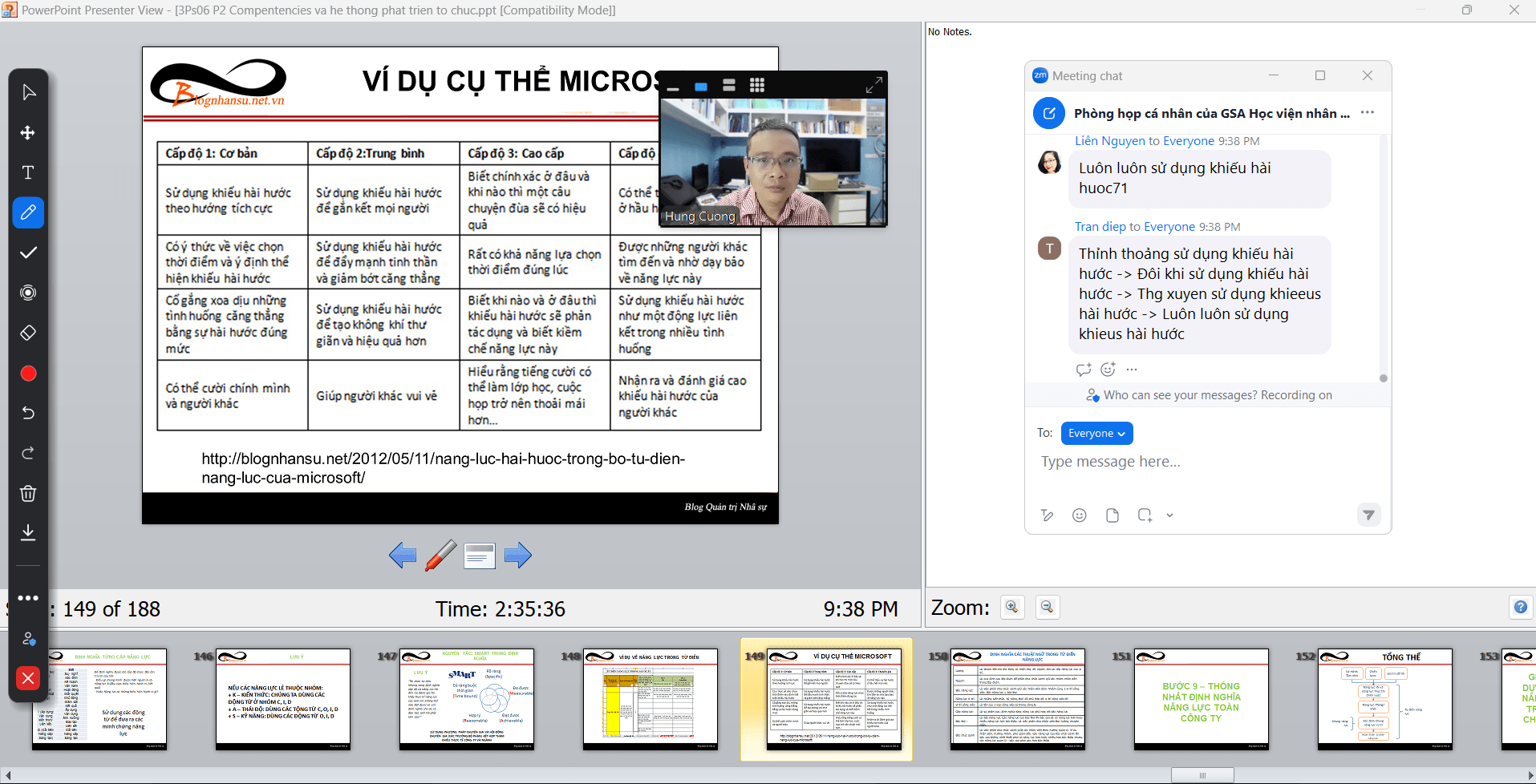Image resolution: width=1536 pixels, height=784 pixels.
Task: Open slide 146 thumbnail
Action: 283,699
